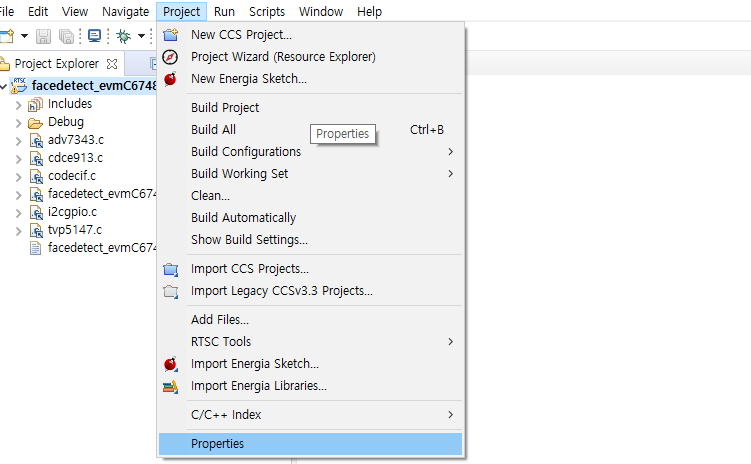Expand the Includes tree node
Image resolution: width=751 pixels, height=464 pixels.
18,105
